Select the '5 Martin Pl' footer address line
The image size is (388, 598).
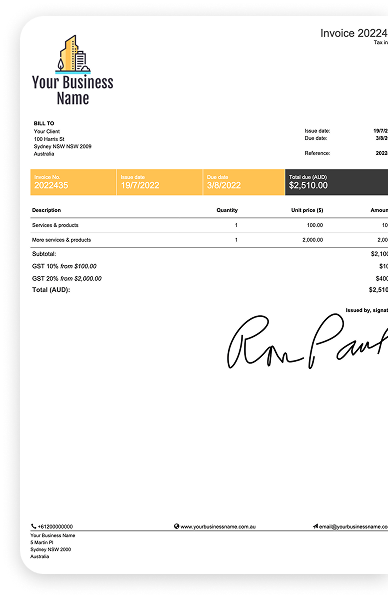point(42,542)
